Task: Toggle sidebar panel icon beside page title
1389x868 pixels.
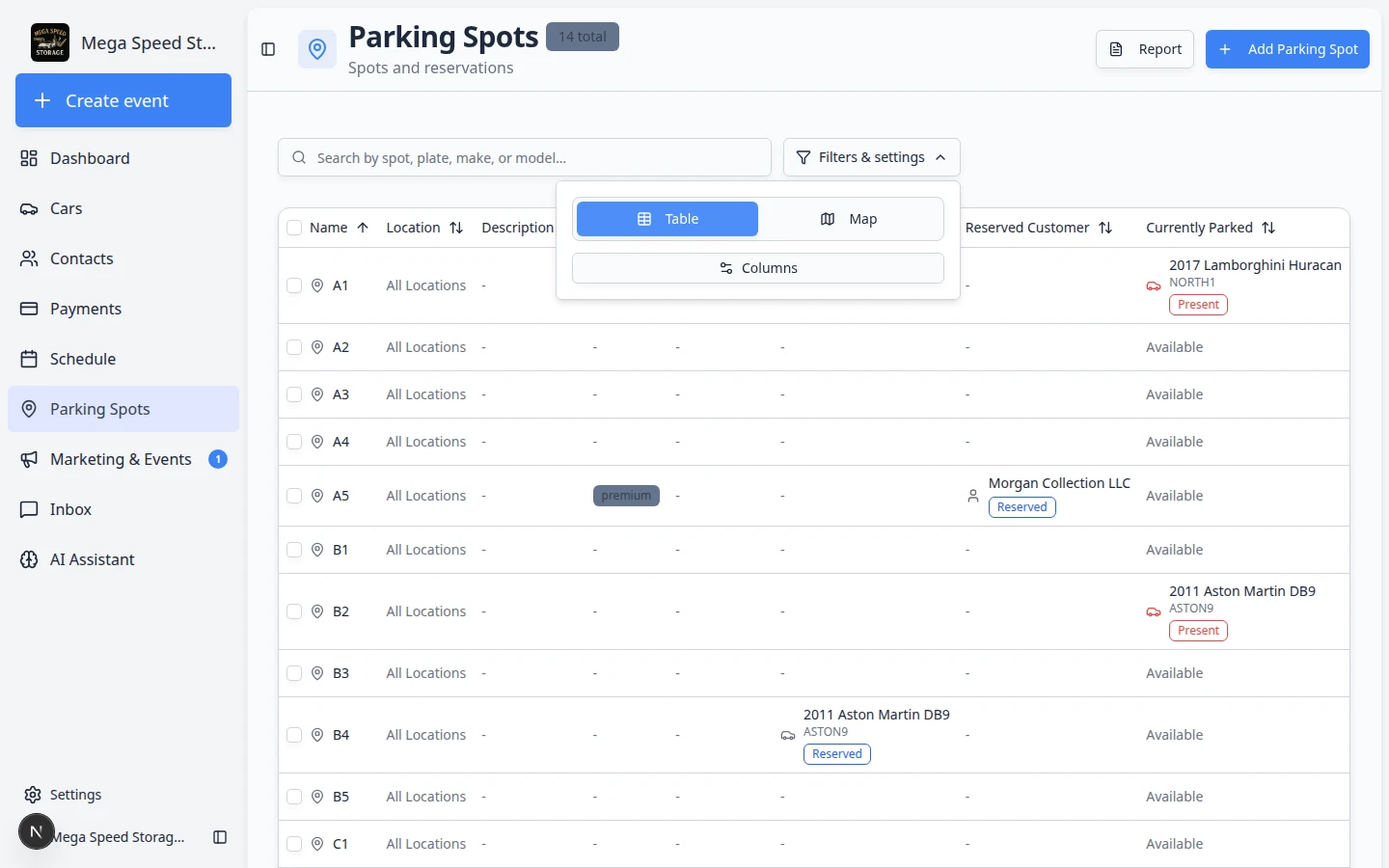Action: pos(268,49)
